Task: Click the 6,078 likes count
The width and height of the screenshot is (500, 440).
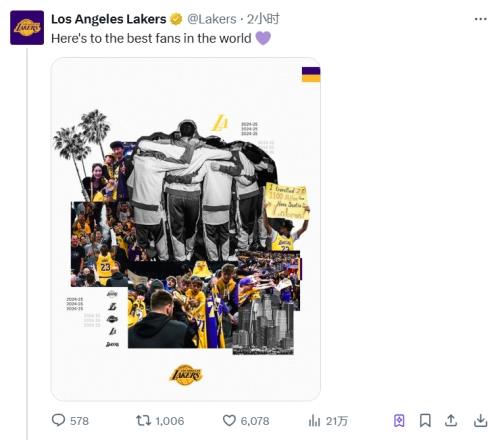Action: 255,421
